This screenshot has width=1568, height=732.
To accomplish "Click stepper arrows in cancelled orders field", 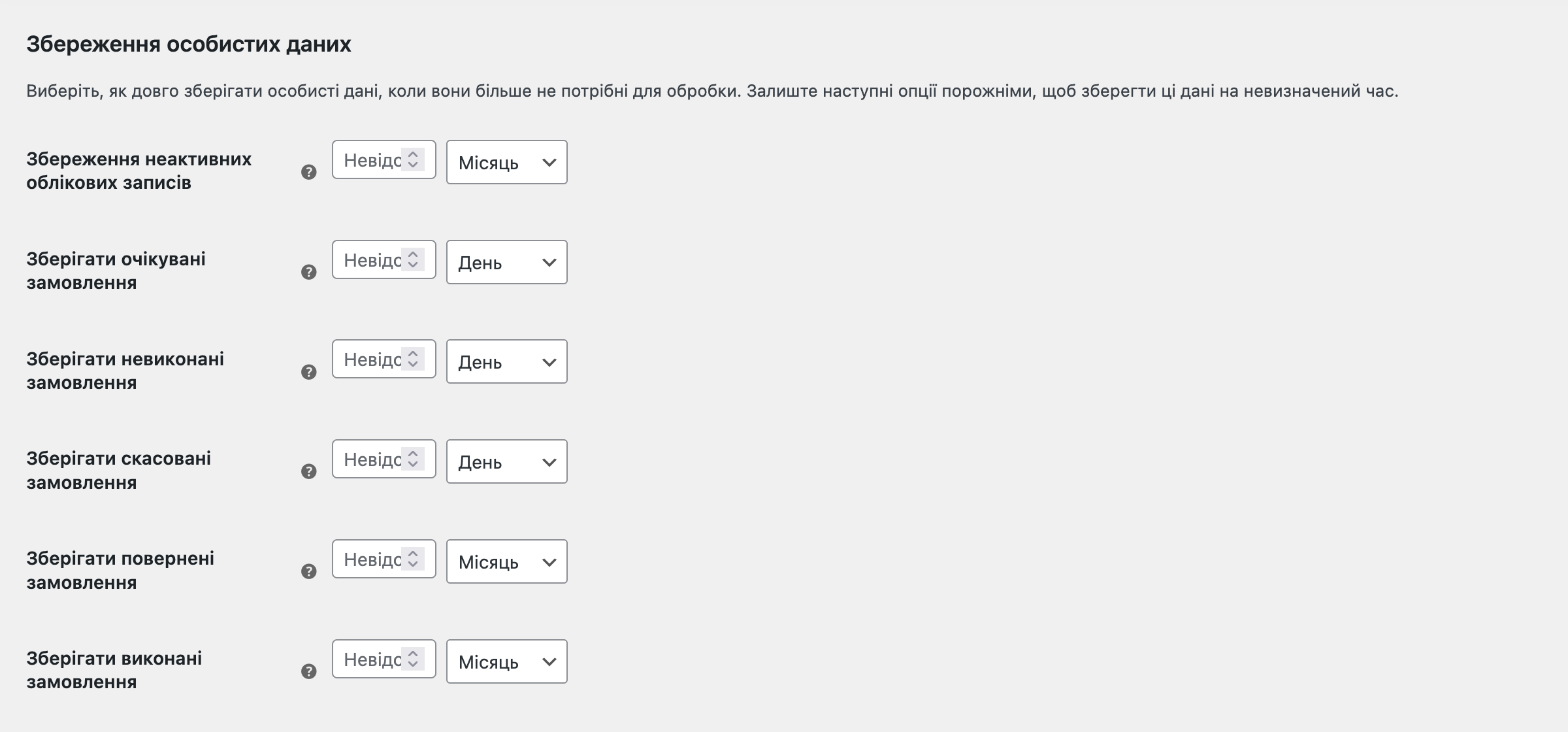I will pos(413,459).
